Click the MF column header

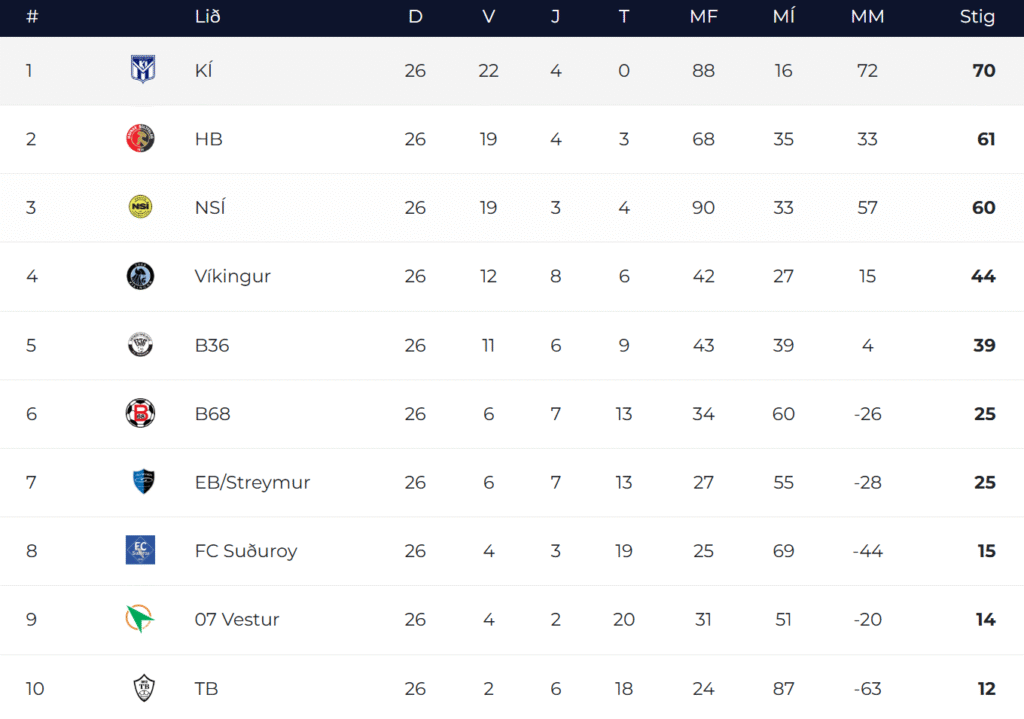[x=703, y=17]
